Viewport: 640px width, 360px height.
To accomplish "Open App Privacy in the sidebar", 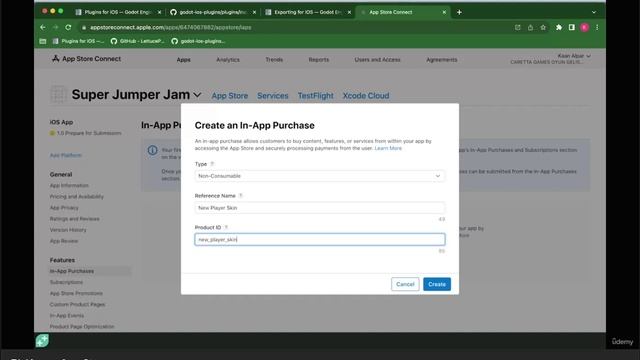I will 64,208.
